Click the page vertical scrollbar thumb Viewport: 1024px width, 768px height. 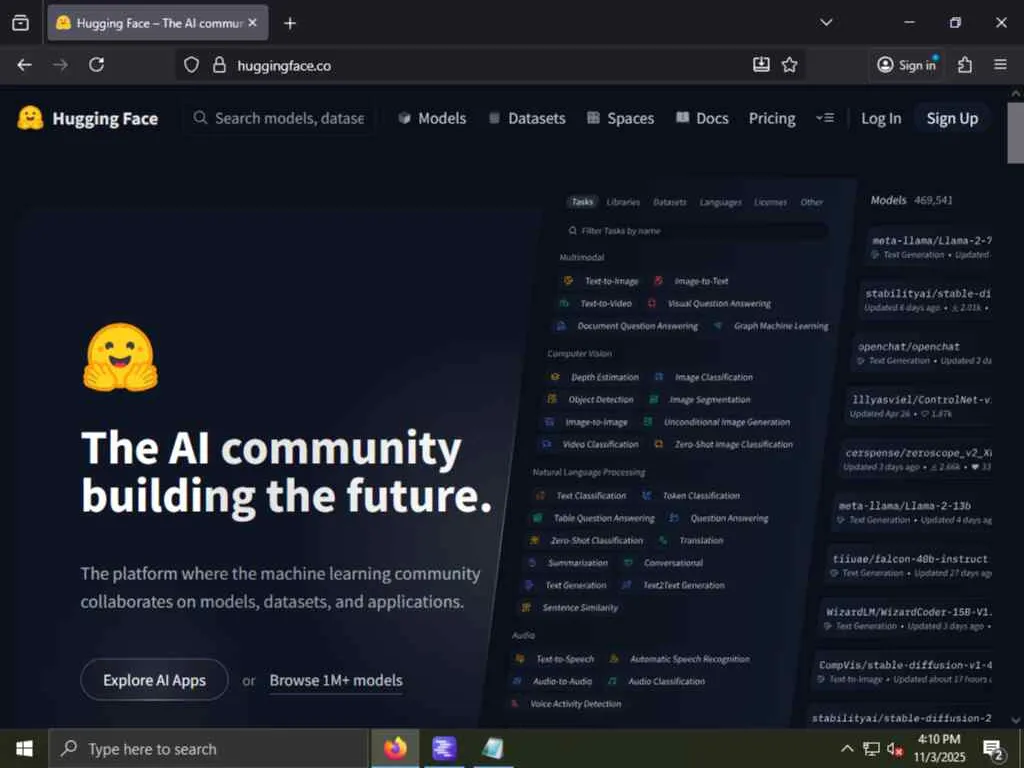point(1016,133)
